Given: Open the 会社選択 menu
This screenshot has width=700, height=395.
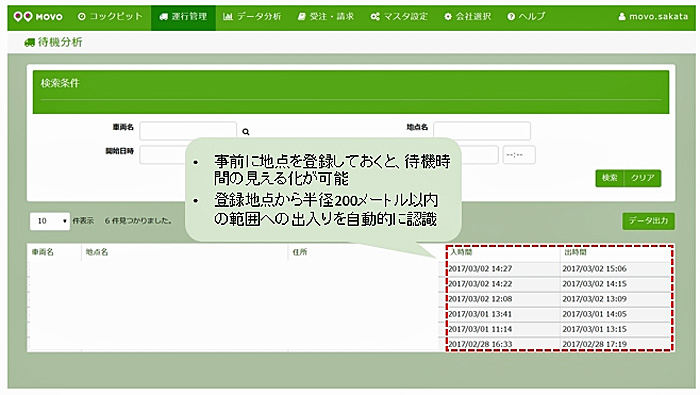Looking at the screenshot, I should pyautogui.click(x=467, y=17).
